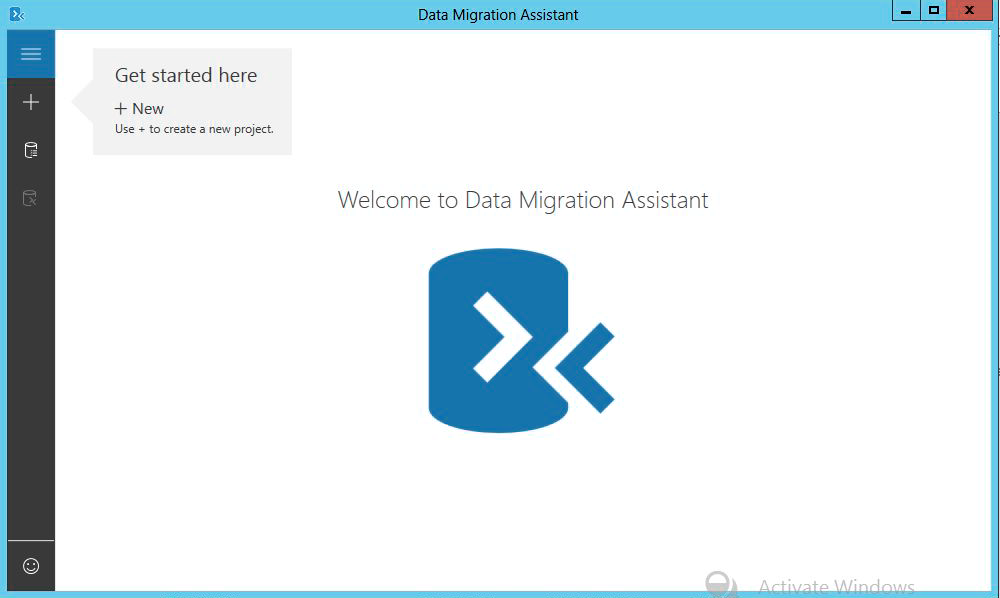The height and width of the screenshot is (598, 1000).
Task: Click the Activate Windows link
Action: tap(836, 586)
